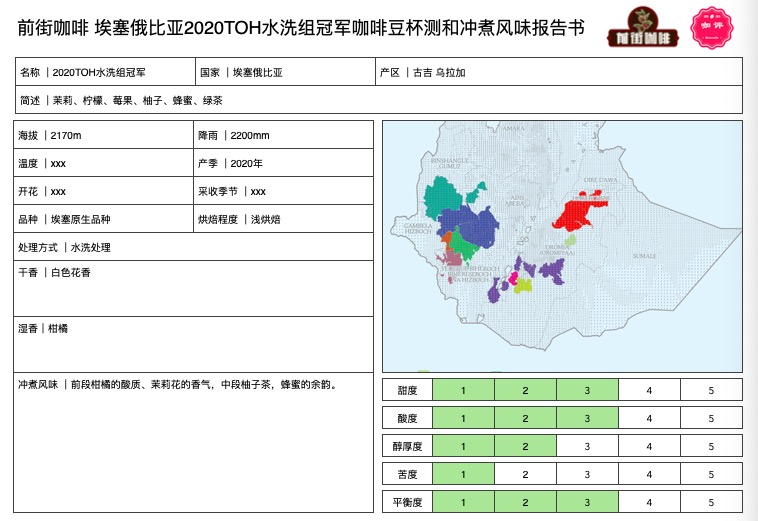The width and height of the screenshot is (758, 521).
Task: Click the magenta region on the map
Action: click(512, 277)
